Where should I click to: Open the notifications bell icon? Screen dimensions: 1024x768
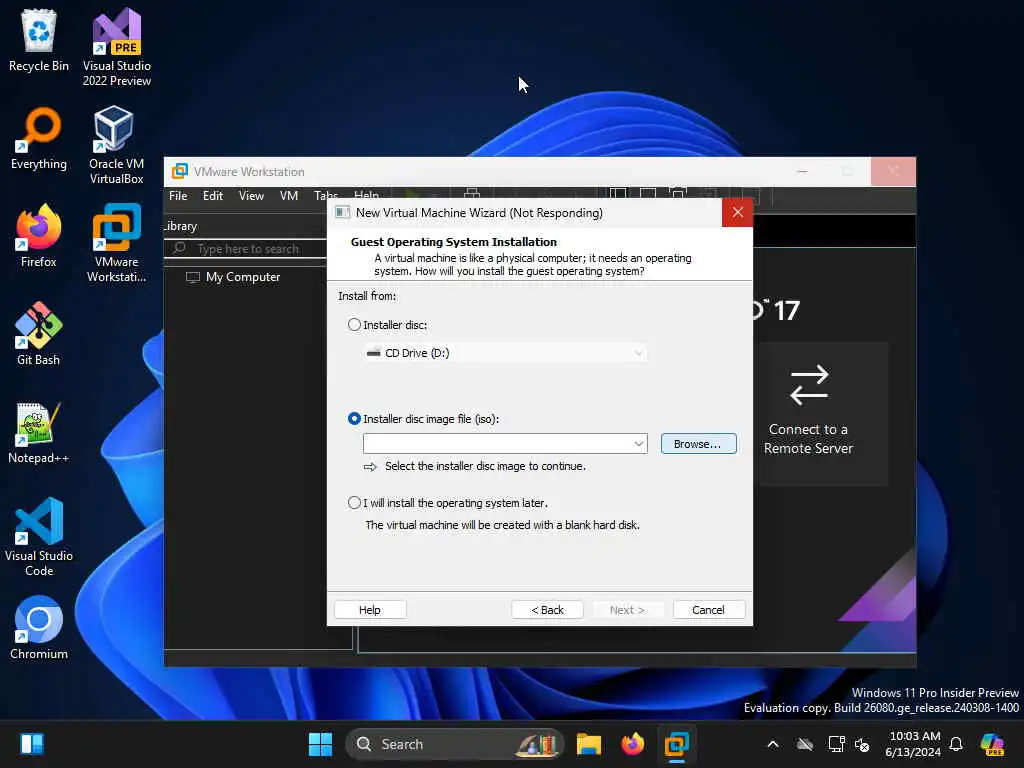[x=956, y=744]
